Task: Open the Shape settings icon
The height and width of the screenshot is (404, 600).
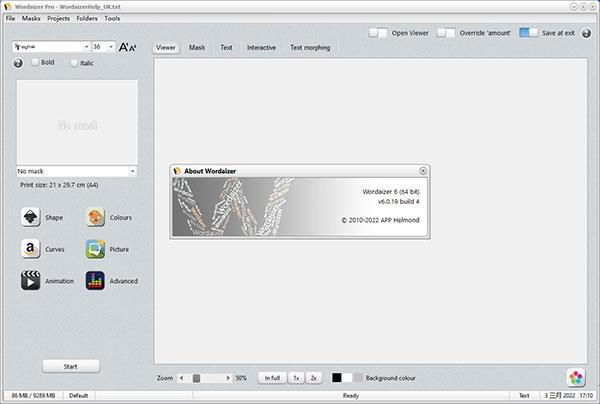Action: (x=30, y=217)
